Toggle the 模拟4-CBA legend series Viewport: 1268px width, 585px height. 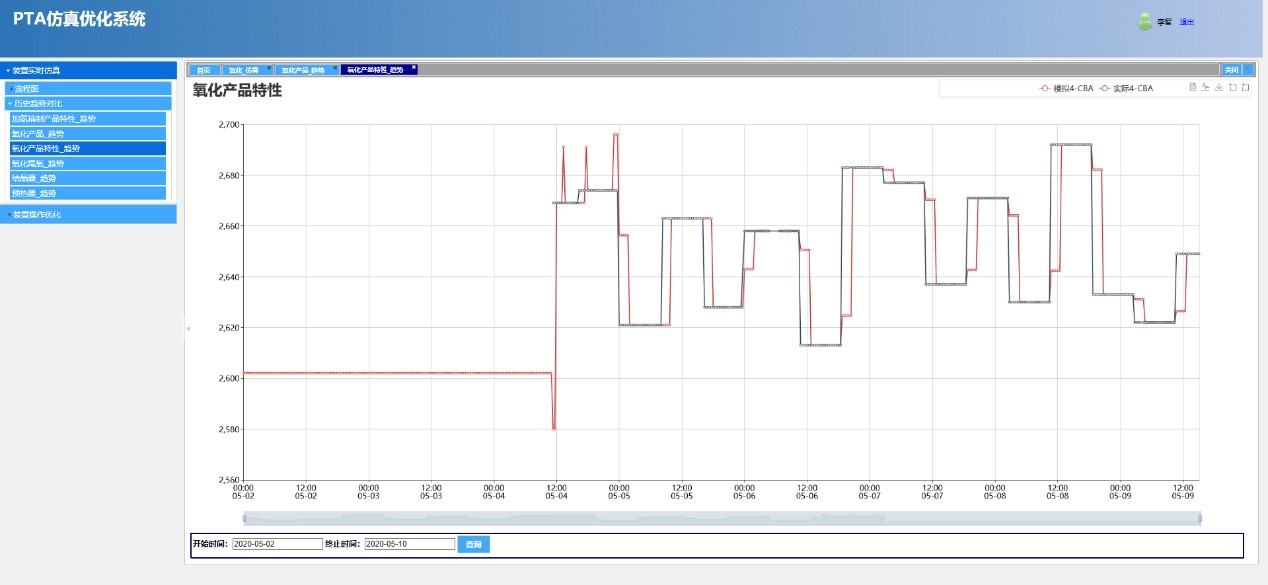point(1066,88)
